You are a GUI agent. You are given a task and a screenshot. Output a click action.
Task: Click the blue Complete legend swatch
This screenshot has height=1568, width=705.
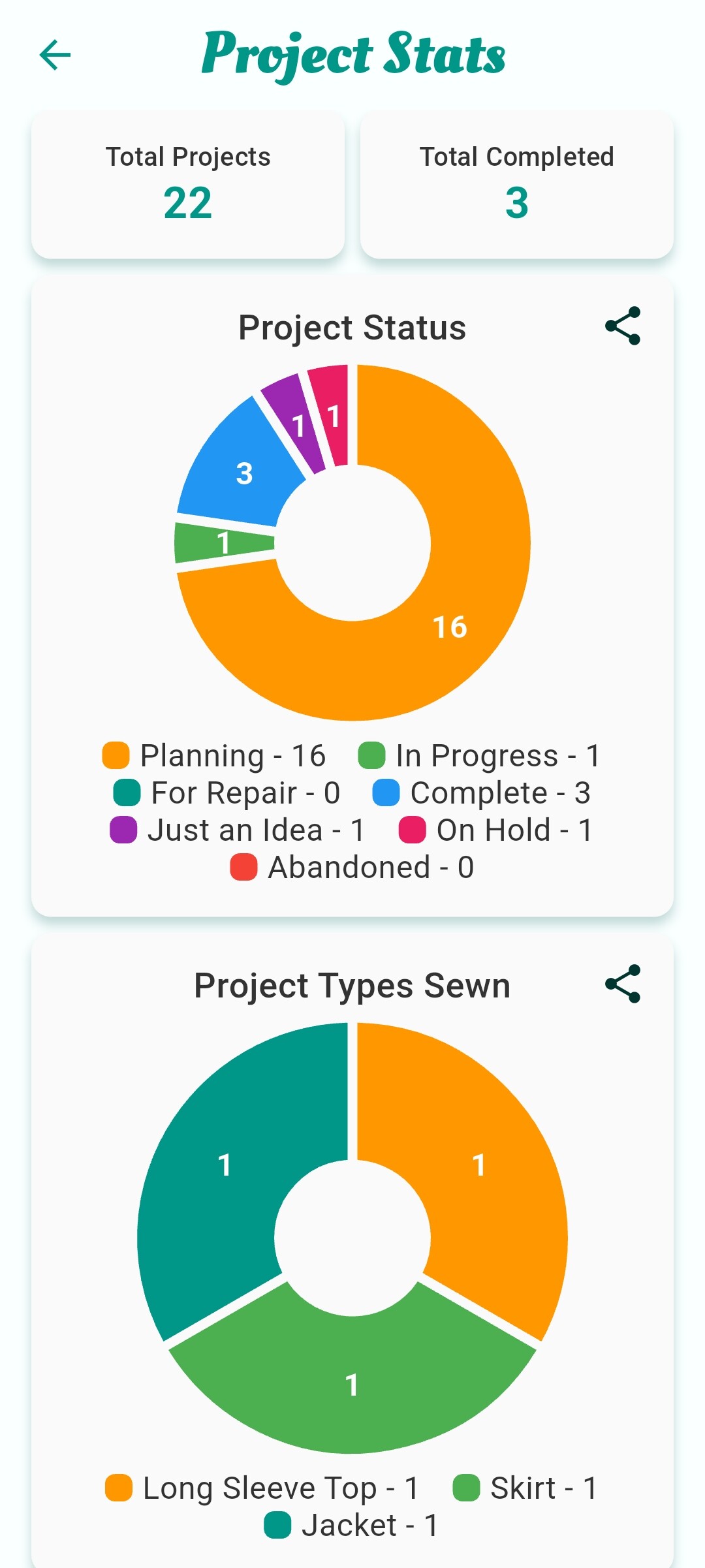tap(386, 792)
